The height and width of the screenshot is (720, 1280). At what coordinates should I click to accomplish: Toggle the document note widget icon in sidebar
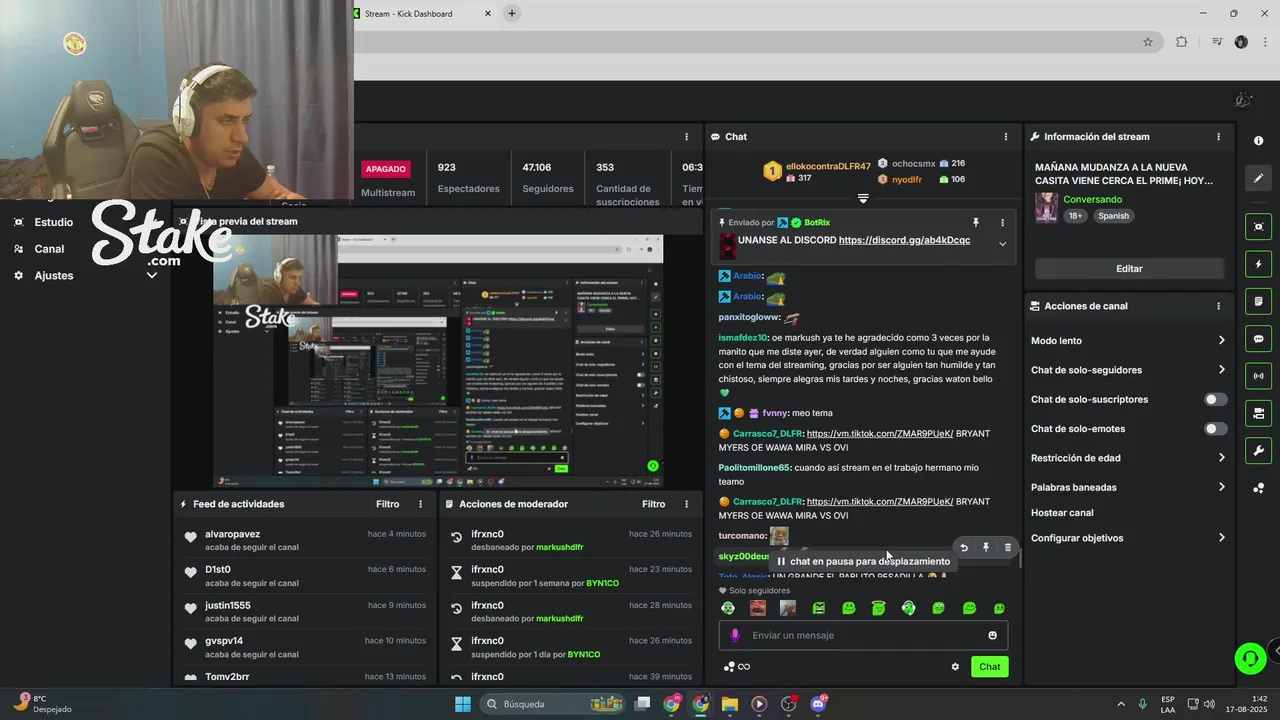pos(1258,301)
